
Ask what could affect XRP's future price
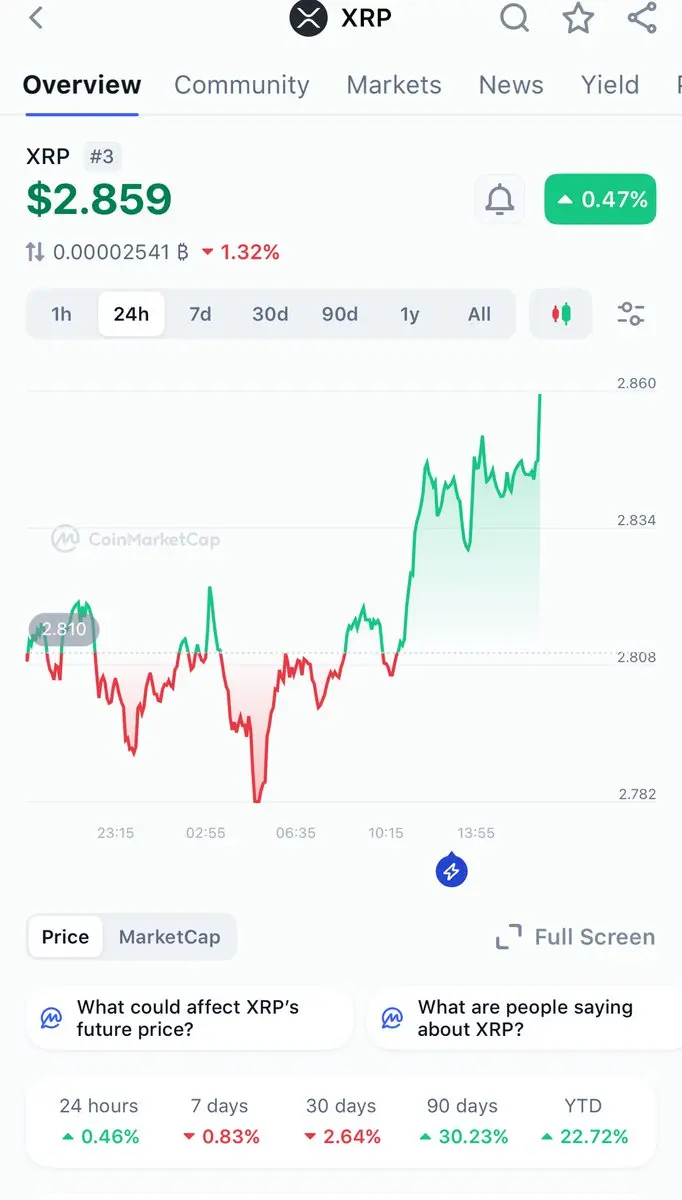point(190,1018)
